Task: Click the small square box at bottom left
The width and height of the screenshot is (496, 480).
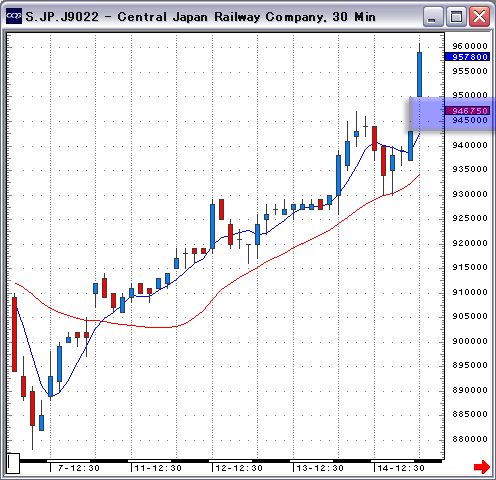Action: click(13, 463)
